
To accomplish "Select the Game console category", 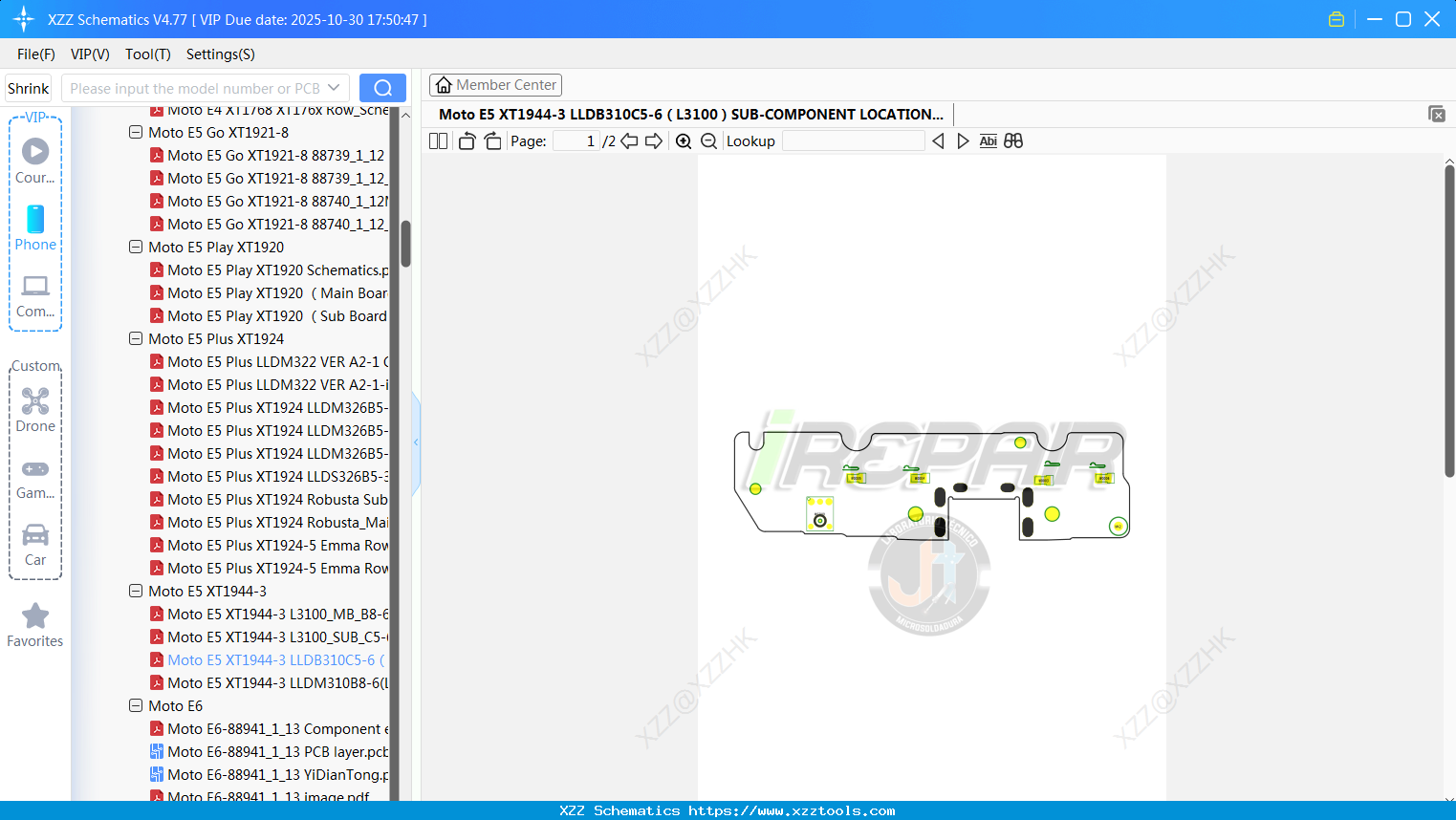I will [x=35, y=478].
